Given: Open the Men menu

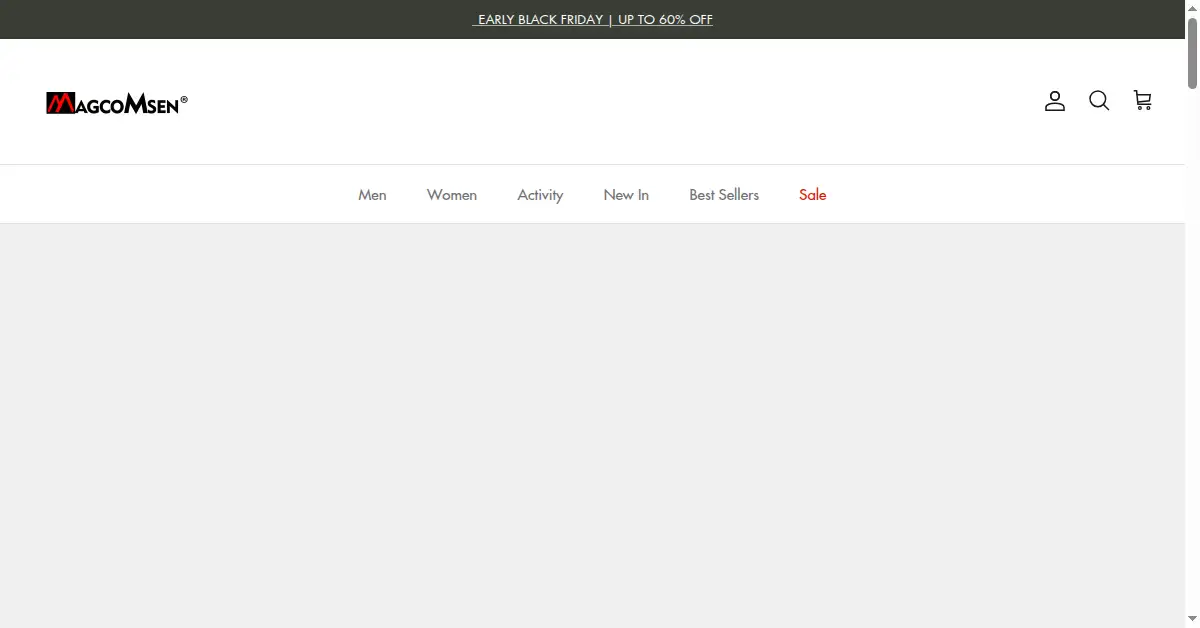Looking at the screenshot, I should pos(372,195).
